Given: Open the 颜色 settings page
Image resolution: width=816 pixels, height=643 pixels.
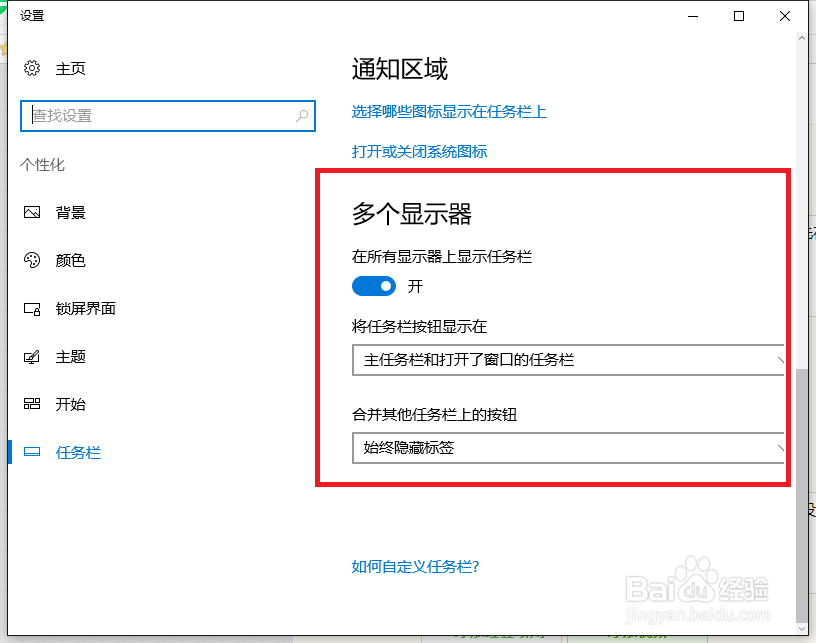Looking at the screenshot, I should (x=70, y=260).
